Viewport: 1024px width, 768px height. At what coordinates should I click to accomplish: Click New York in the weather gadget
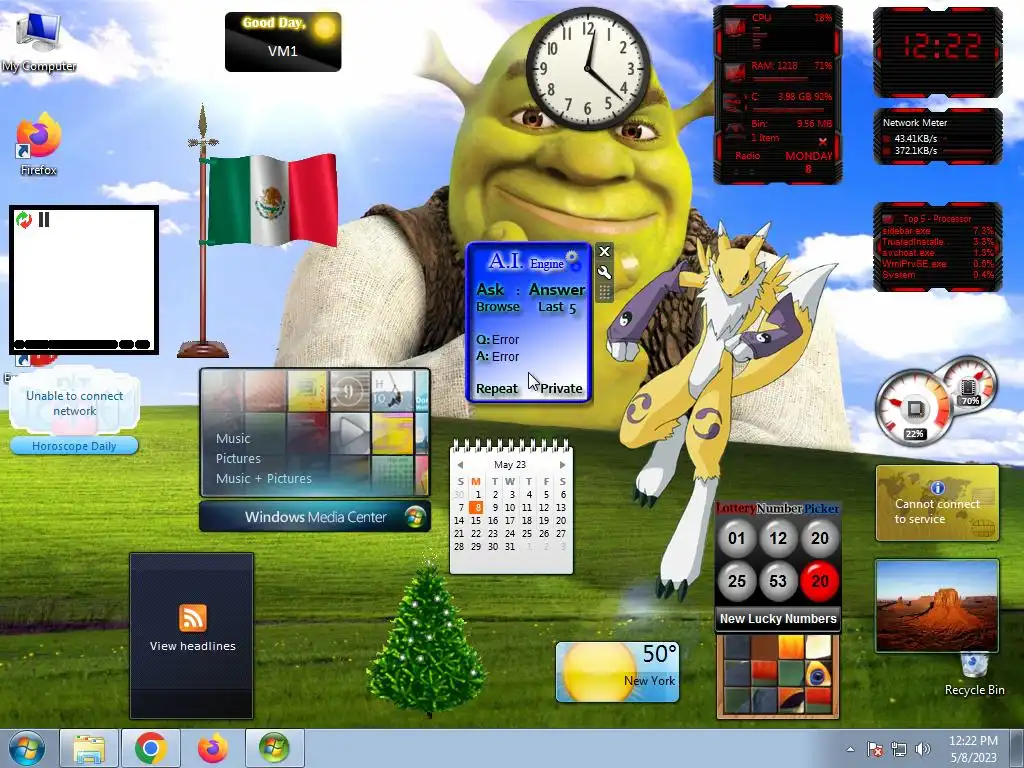(649, 680)
